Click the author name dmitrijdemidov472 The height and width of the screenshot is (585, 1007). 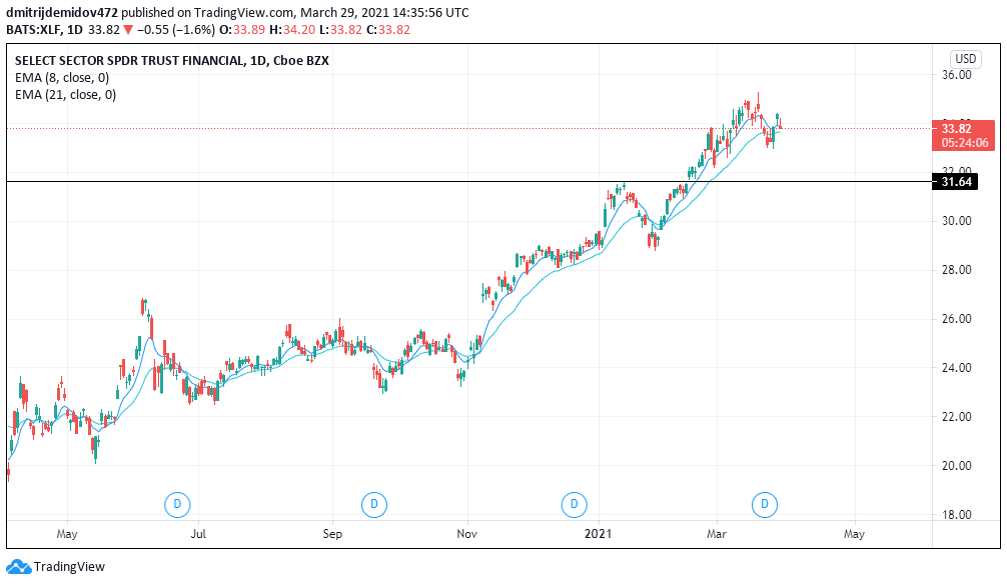tap(62, 12)
